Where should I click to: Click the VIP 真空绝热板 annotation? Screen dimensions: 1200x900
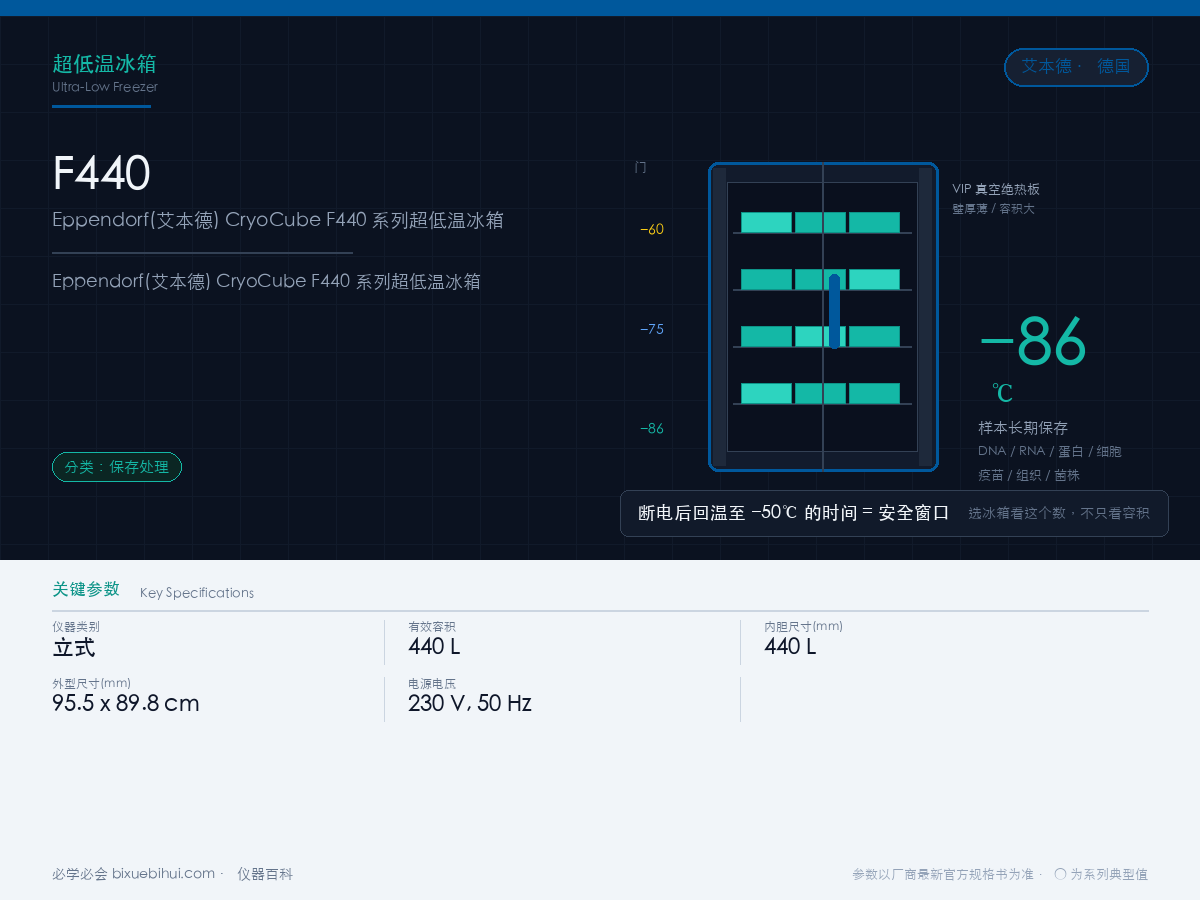click(996, 189)
